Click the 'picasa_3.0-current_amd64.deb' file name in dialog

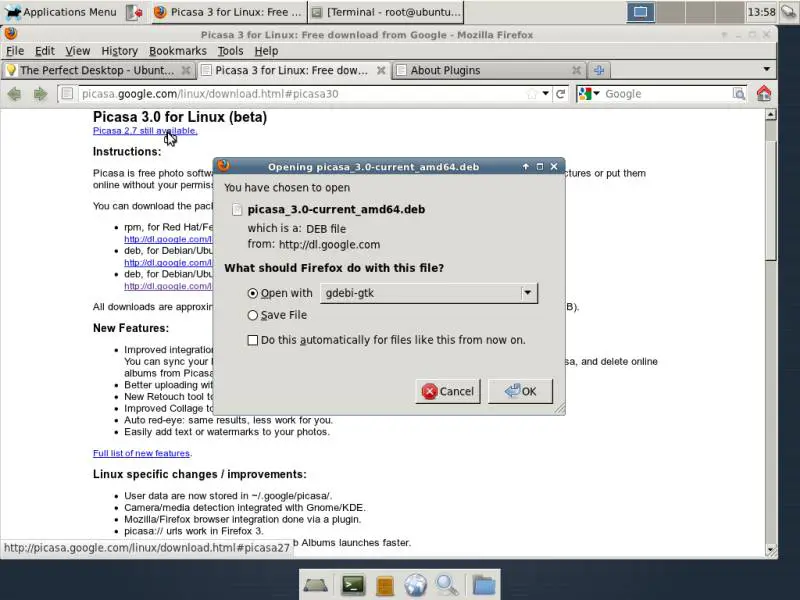pos(336,210)
